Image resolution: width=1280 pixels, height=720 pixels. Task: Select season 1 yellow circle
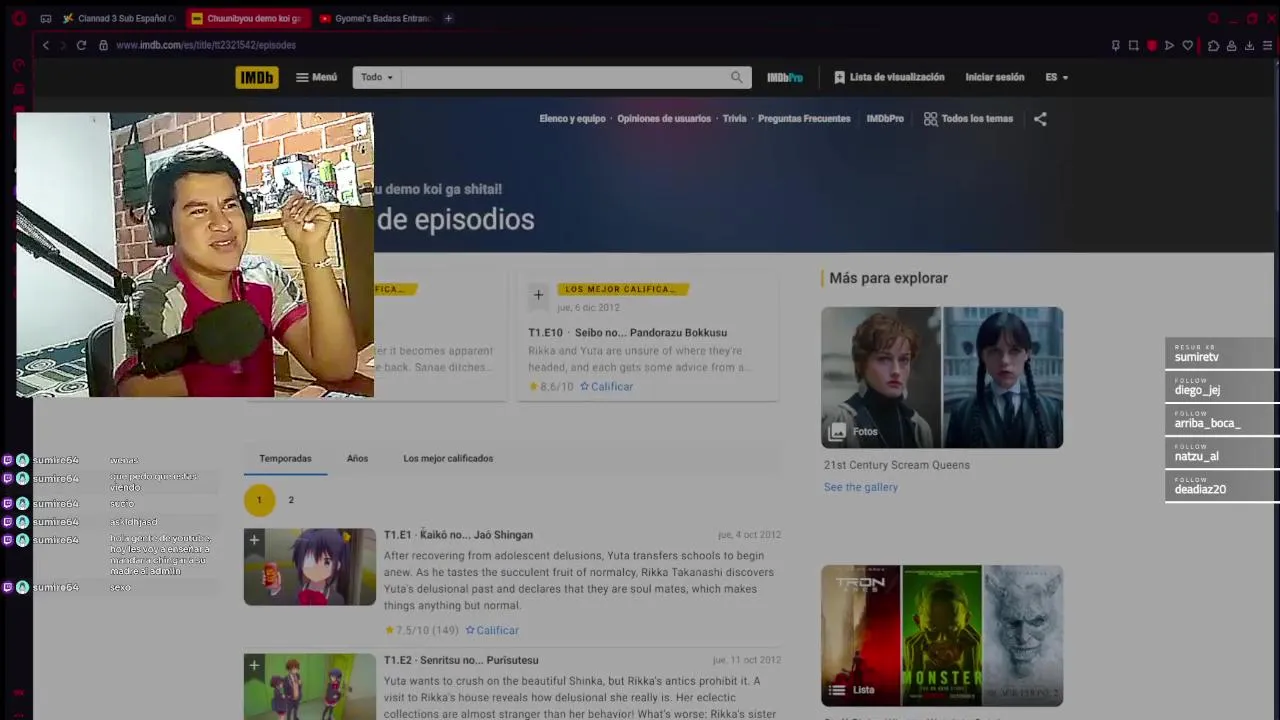[x=259, y=500]
